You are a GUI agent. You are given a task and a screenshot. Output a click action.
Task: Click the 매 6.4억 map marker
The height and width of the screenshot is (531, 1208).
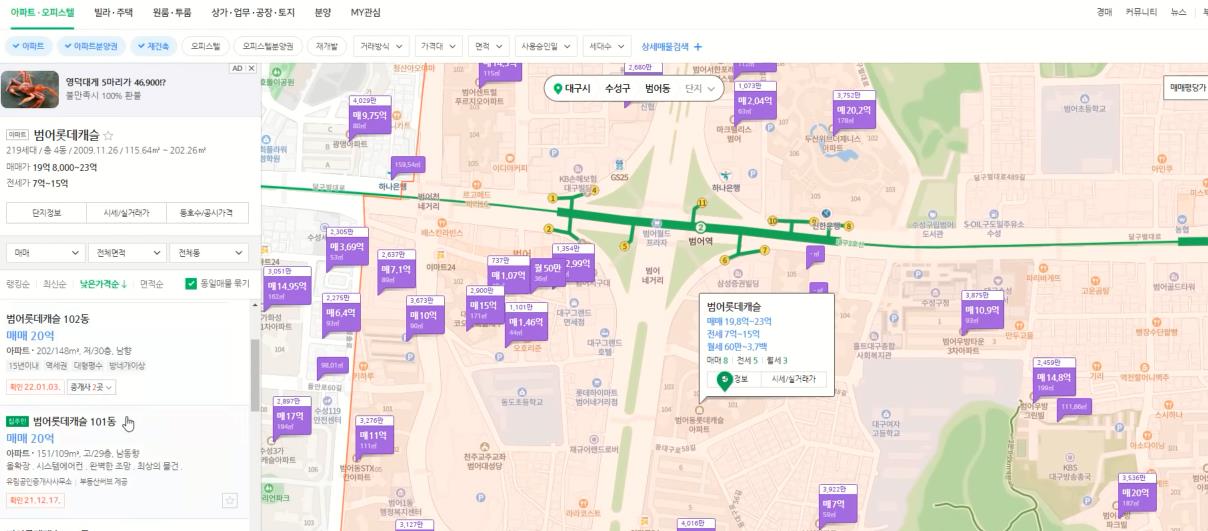coord(341,314)
